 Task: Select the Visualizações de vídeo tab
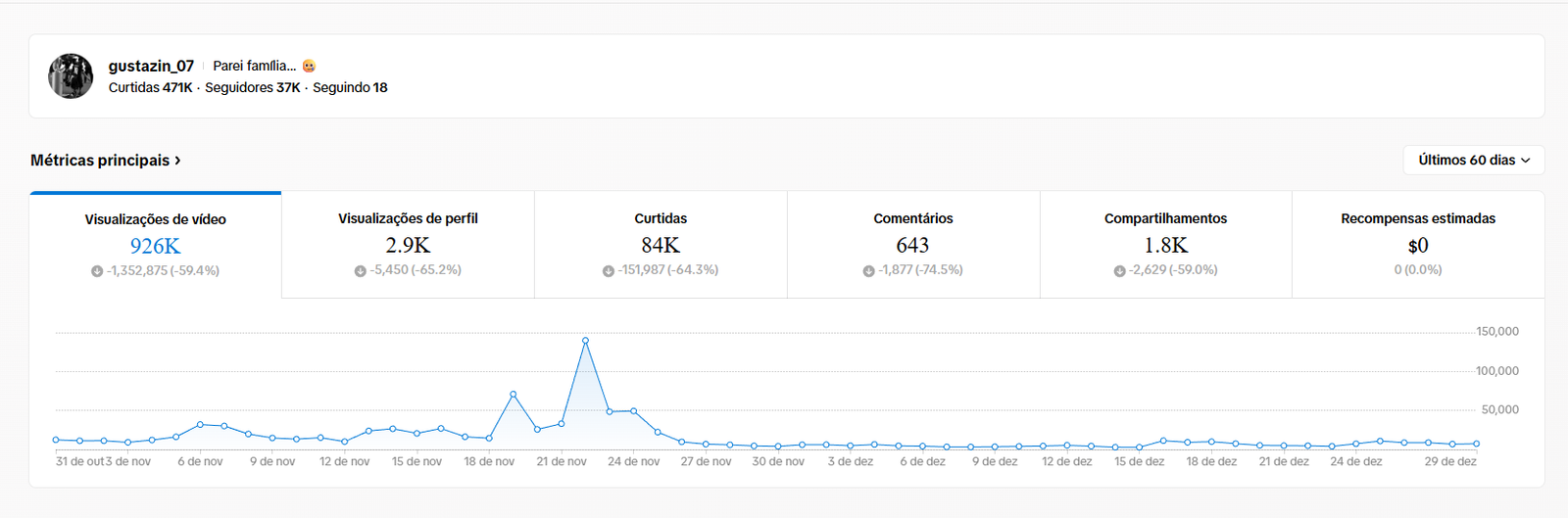coord(156,245)
